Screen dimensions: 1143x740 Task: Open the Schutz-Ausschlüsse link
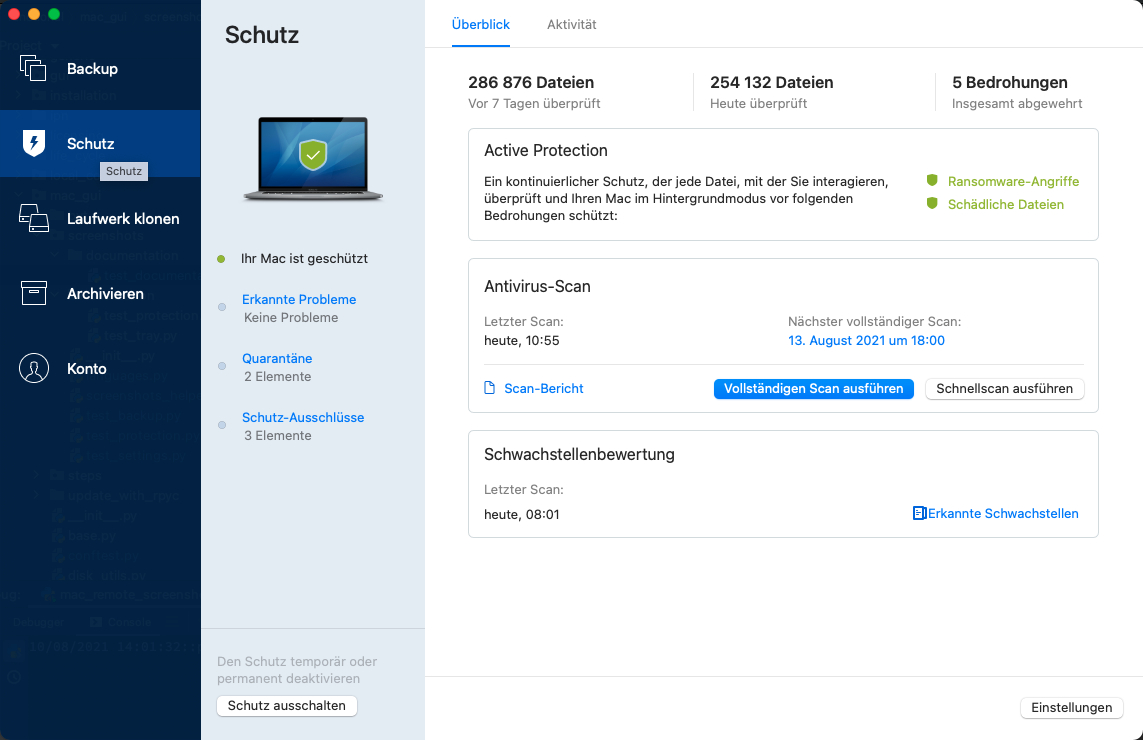tap(303, 417)
